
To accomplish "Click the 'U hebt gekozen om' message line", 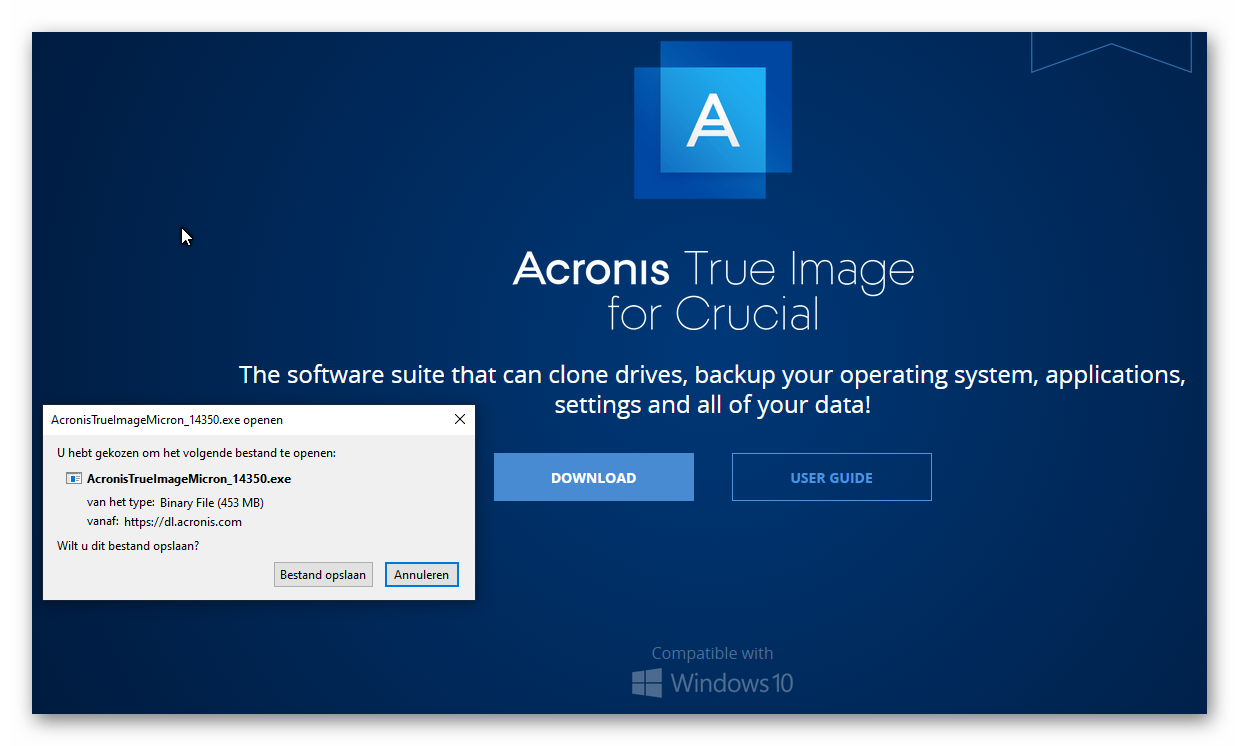I will coord(196,453).
